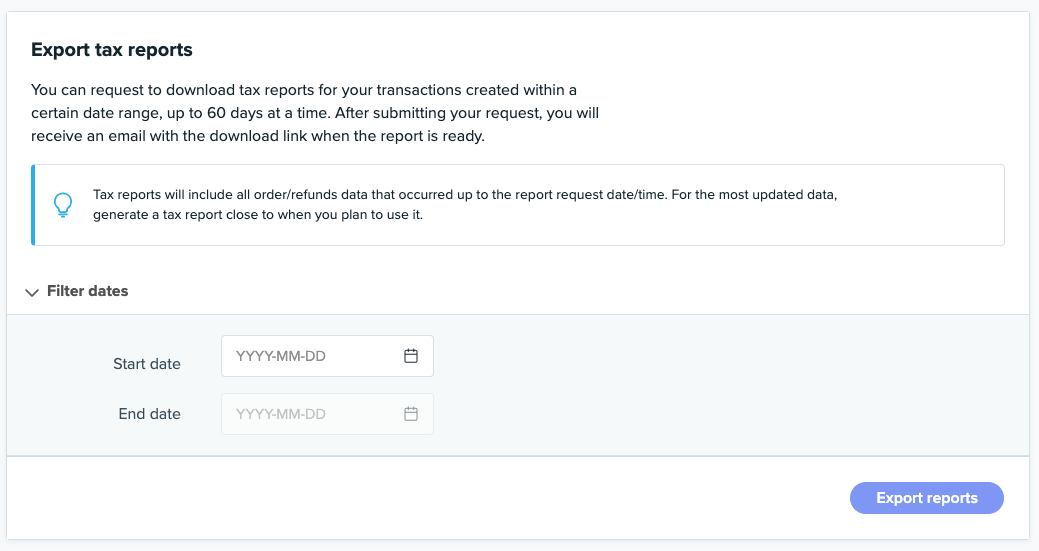This screenshot has height=551, width=1039.
Task: Click the tax reports info banner text
Action: point(464,195)
